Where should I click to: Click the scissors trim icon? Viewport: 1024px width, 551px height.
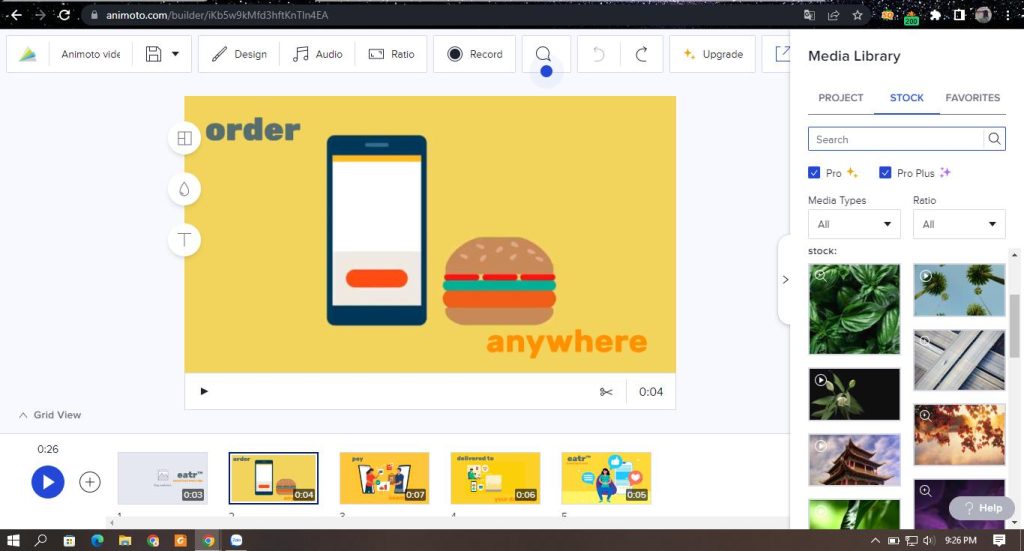pos(606,392)
